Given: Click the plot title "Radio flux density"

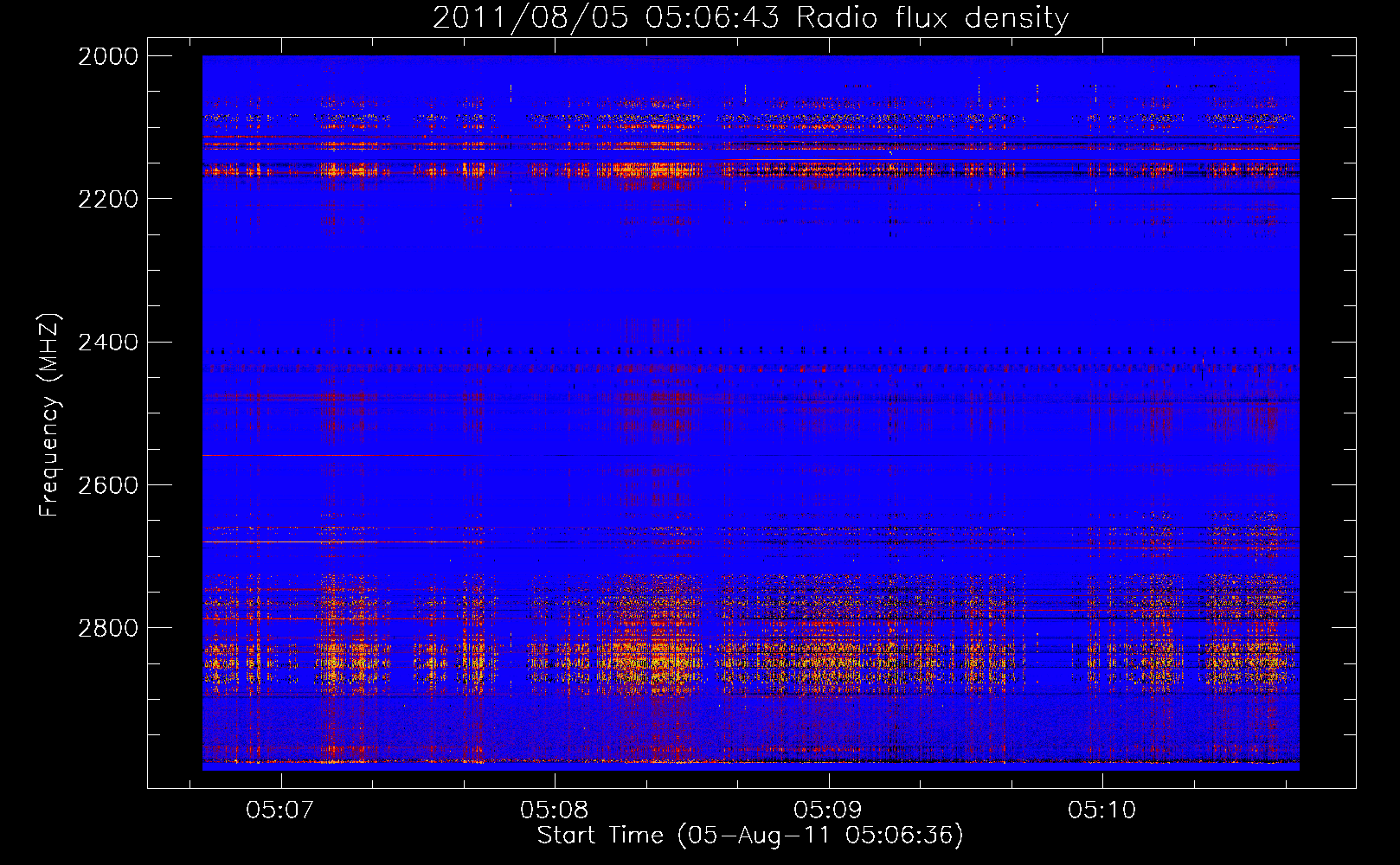Looking at the screenshot, I should coord(933,18).
